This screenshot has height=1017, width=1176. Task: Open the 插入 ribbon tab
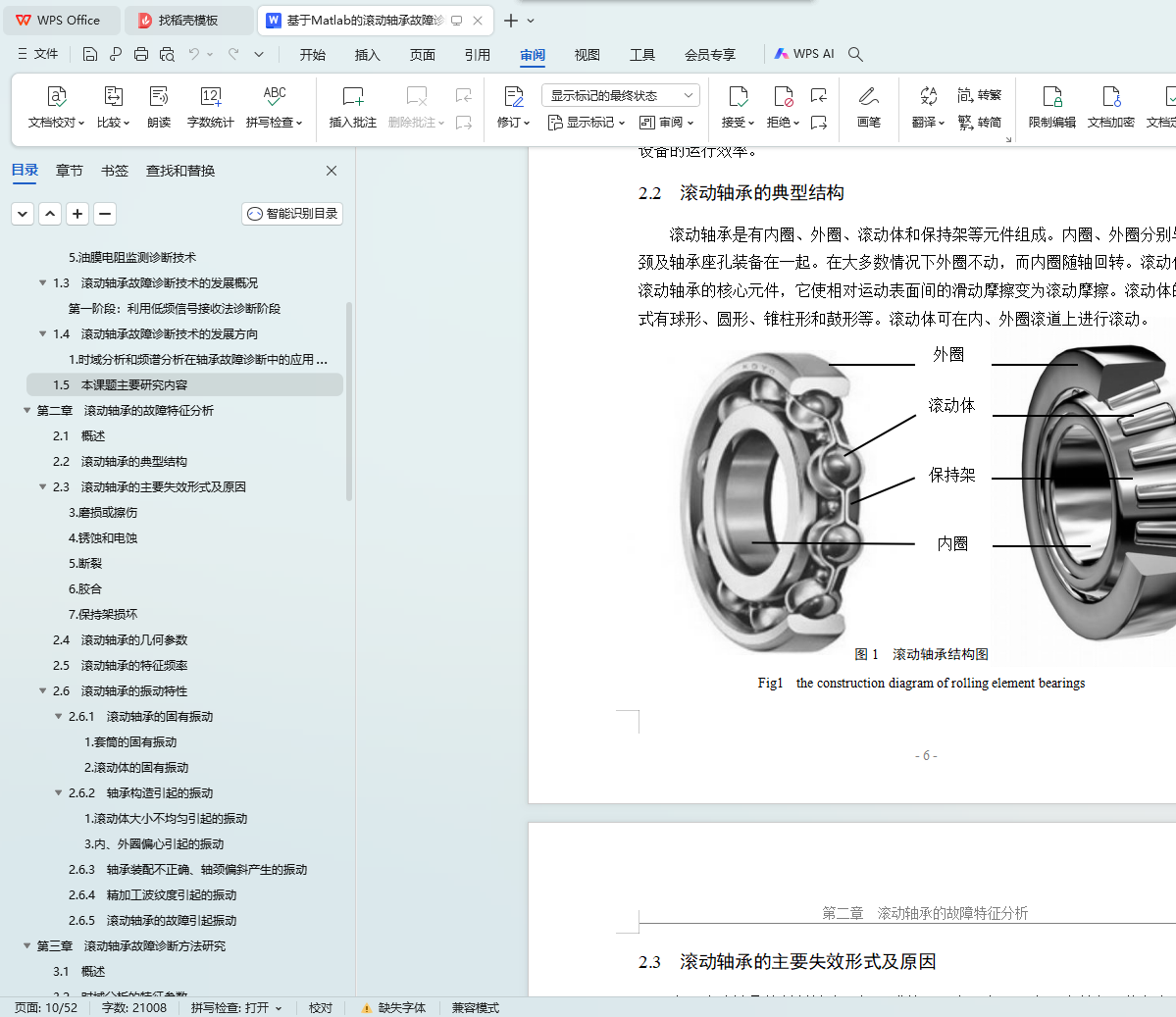[368, 55]
